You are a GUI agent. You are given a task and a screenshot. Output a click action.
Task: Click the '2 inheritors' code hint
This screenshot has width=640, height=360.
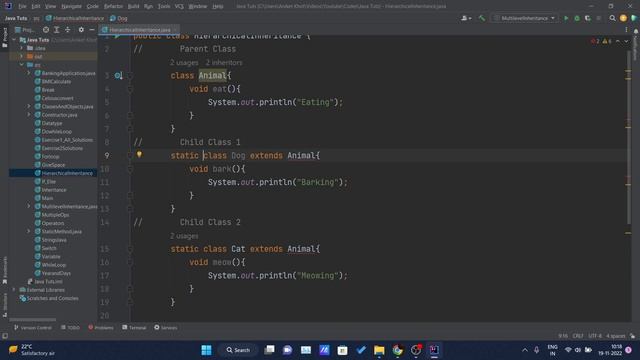pos(224,62)
